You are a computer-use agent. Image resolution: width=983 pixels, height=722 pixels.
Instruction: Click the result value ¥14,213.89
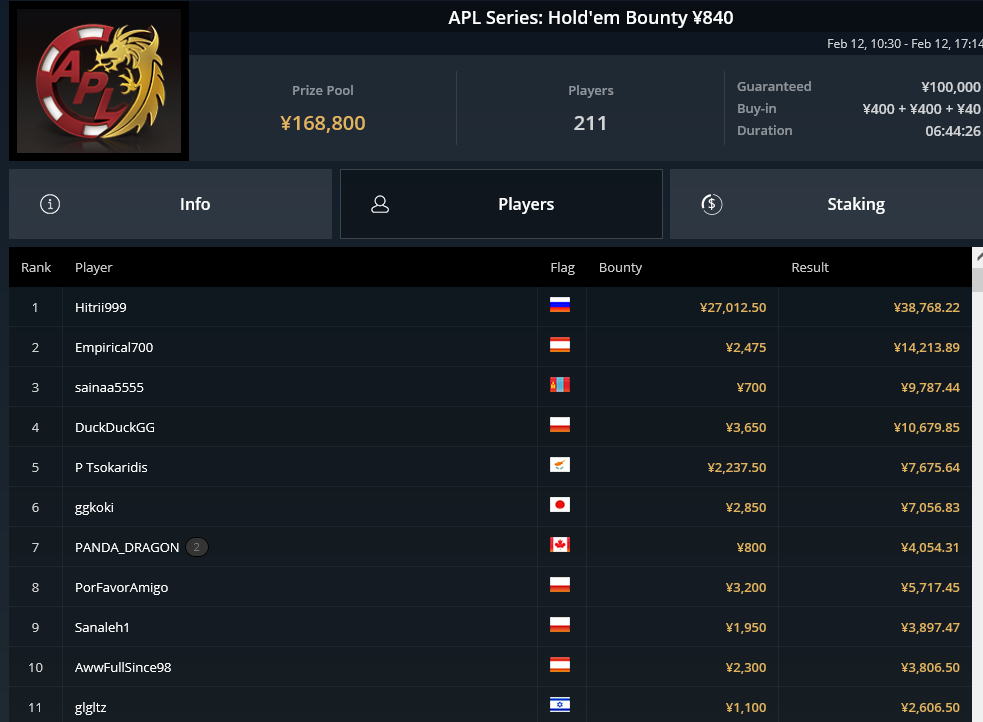[x=927, y=347]
